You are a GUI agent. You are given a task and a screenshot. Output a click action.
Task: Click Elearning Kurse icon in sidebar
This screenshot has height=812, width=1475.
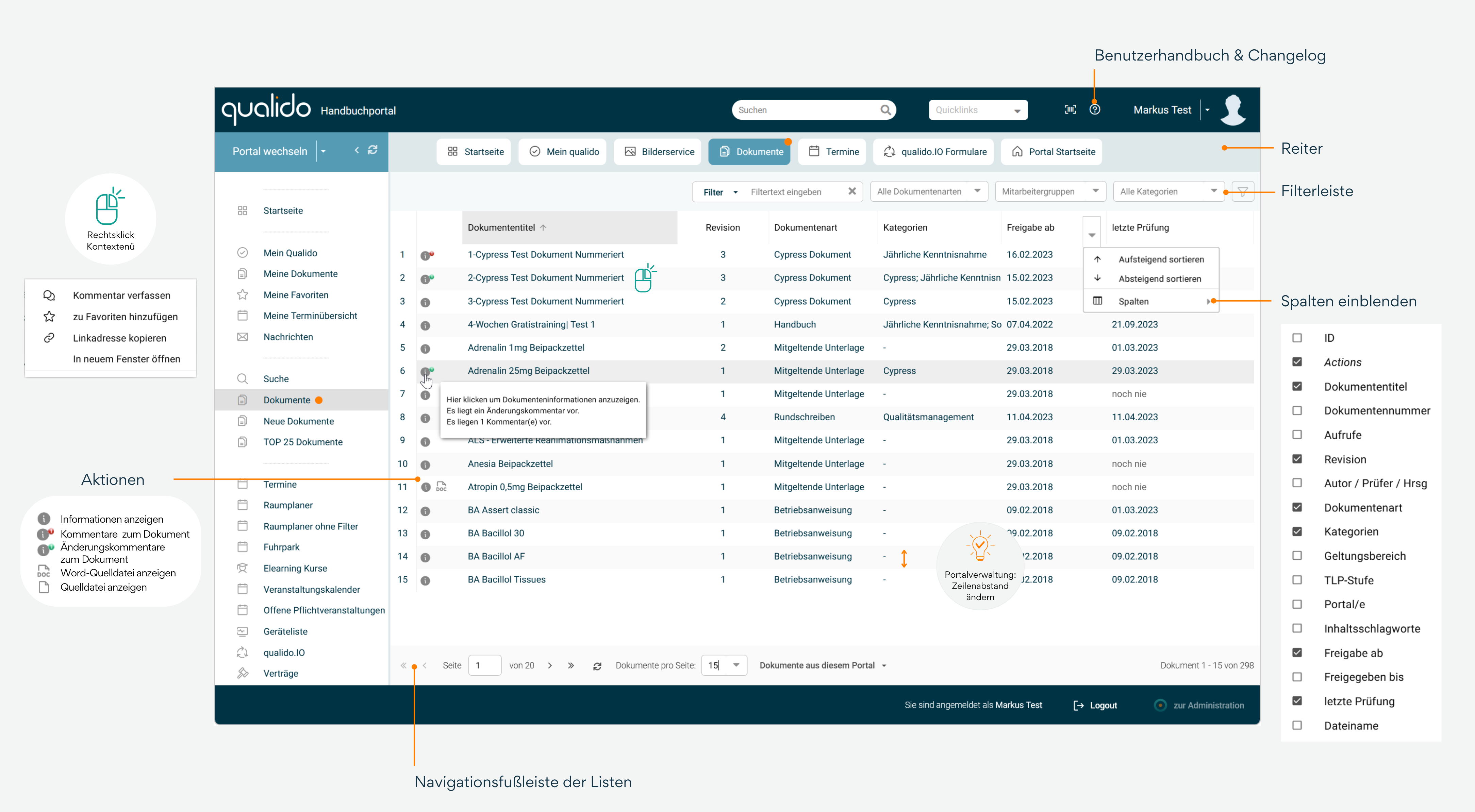click(242, 568)
